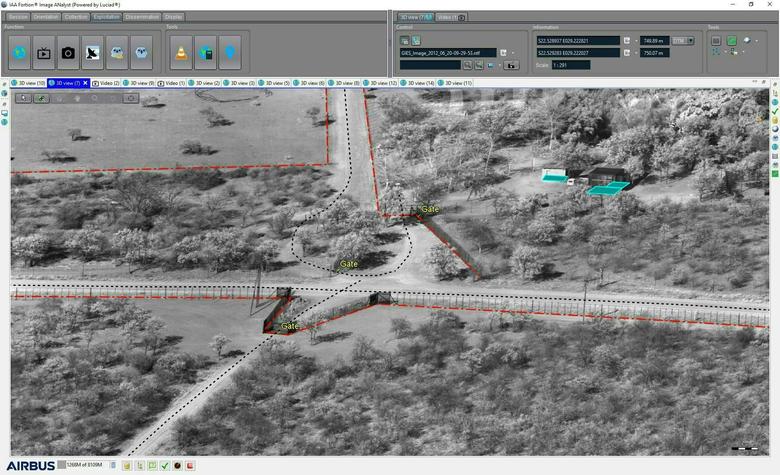Click the green checkmark status bar icon
Image resolution: width=780 pixels, height=475 pixels.
[164, 466]
